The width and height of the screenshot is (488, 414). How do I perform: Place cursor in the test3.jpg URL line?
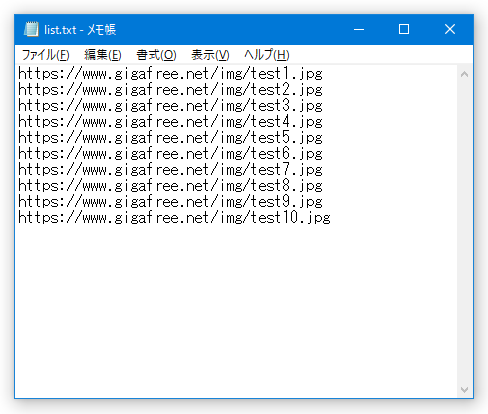170,106
